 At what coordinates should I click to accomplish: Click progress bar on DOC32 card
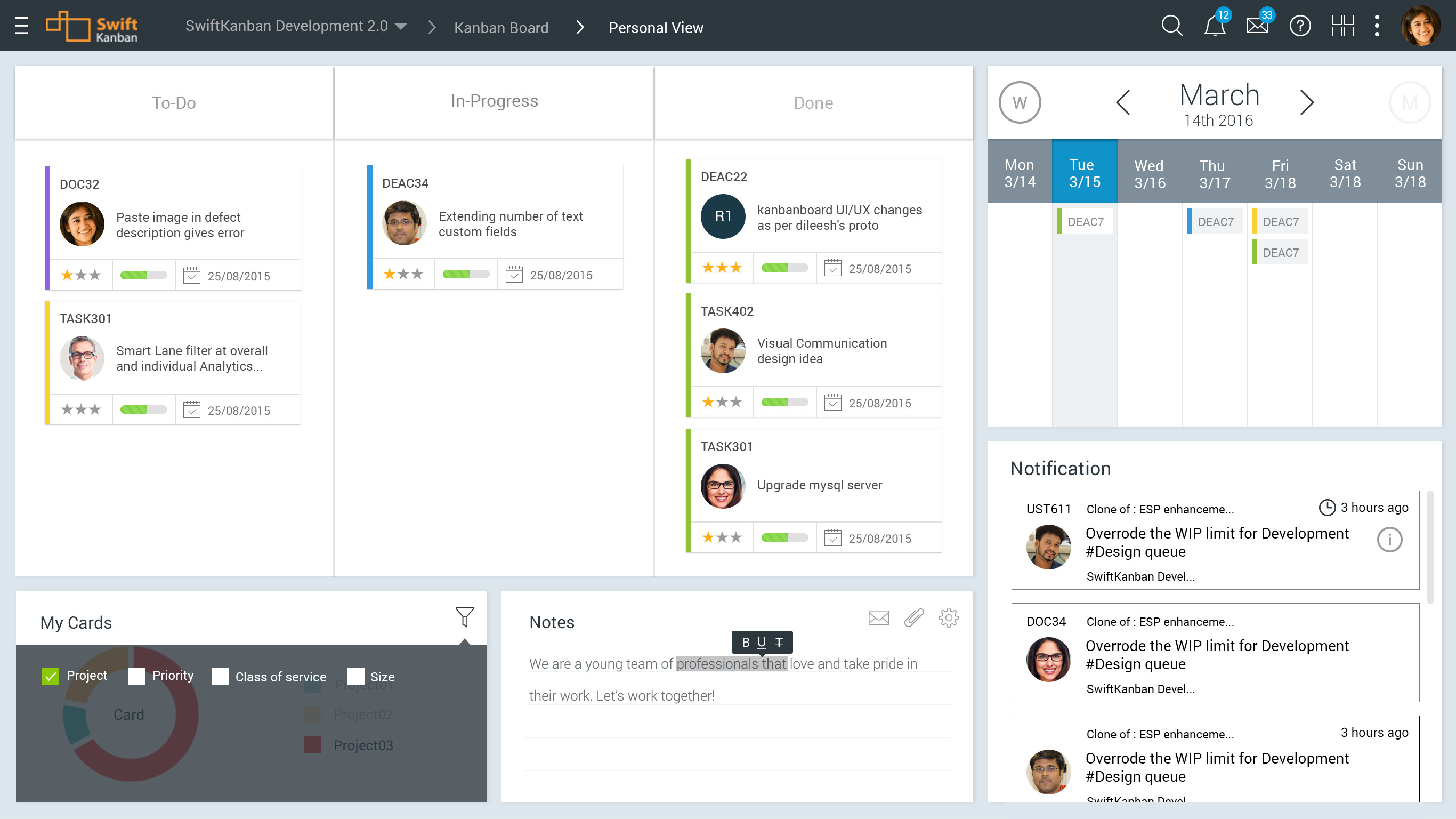point(143,276)
